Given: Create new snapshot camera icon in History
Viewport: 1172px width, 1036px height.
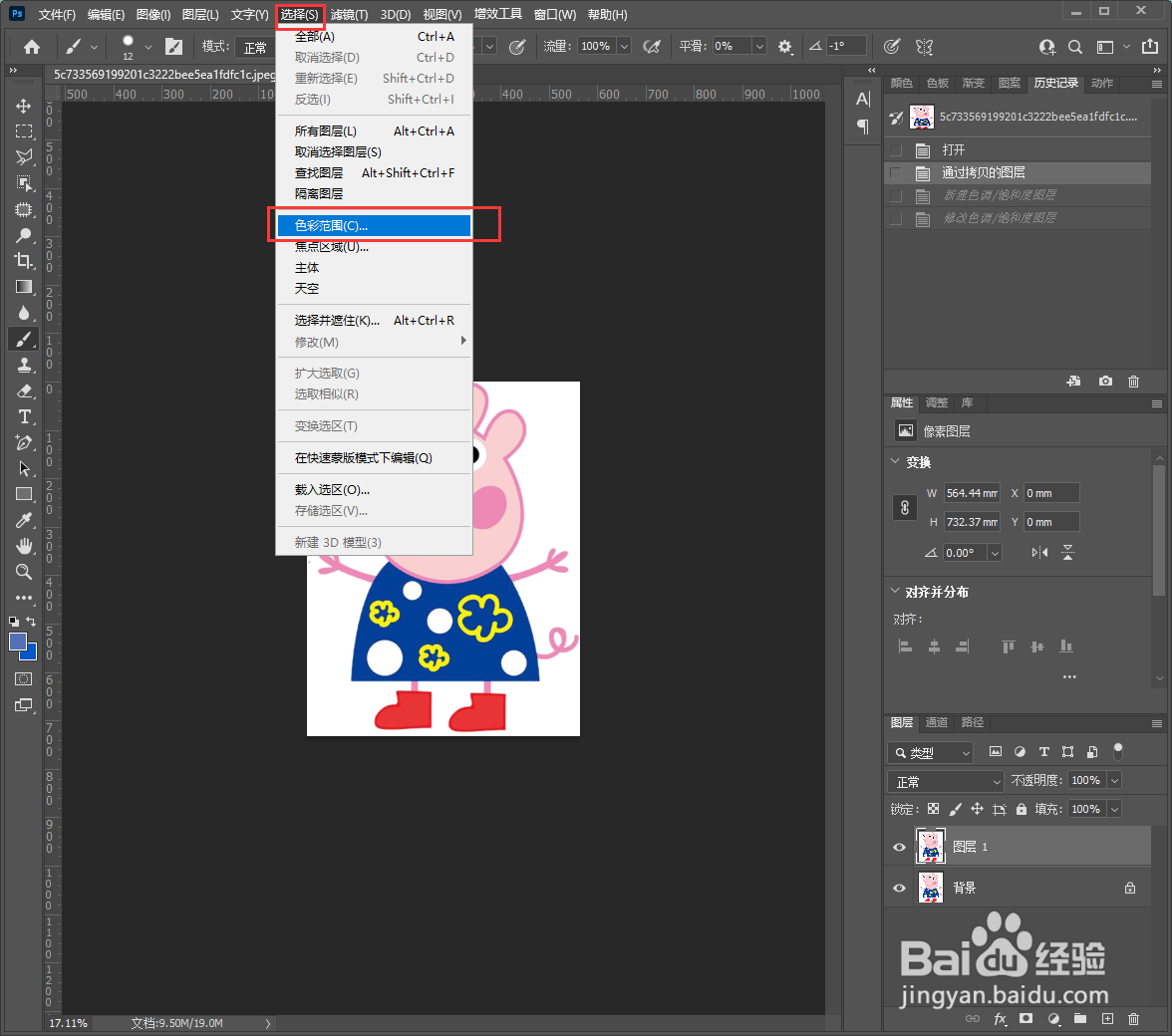Looking at the screenshot, I should [x=1105, y=381].
